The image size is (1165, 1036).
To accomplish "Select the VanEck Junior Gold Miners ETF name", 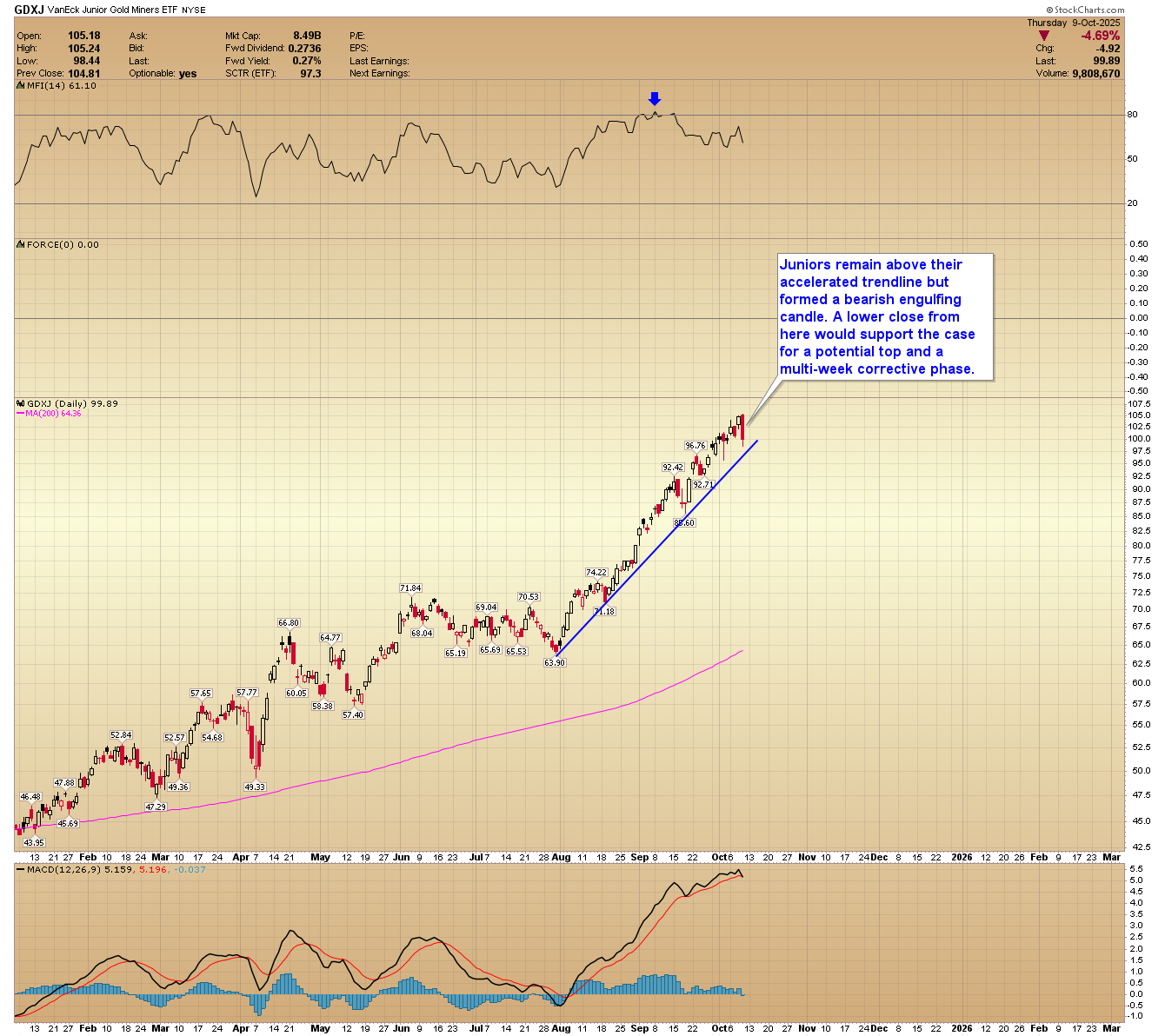I will pos(113,10).
